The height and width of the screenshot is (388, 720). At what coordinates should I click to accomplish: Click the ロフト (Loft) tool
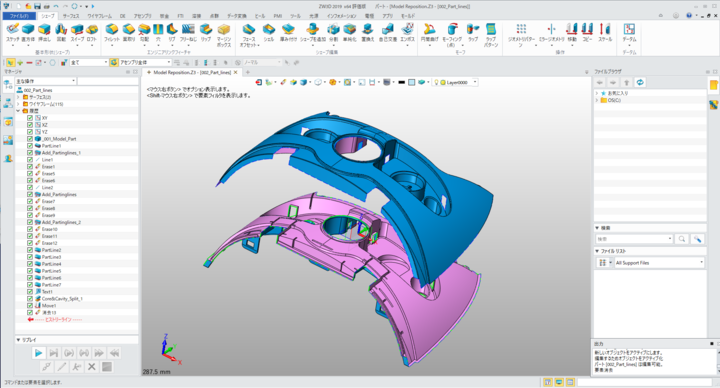point(92,33)
